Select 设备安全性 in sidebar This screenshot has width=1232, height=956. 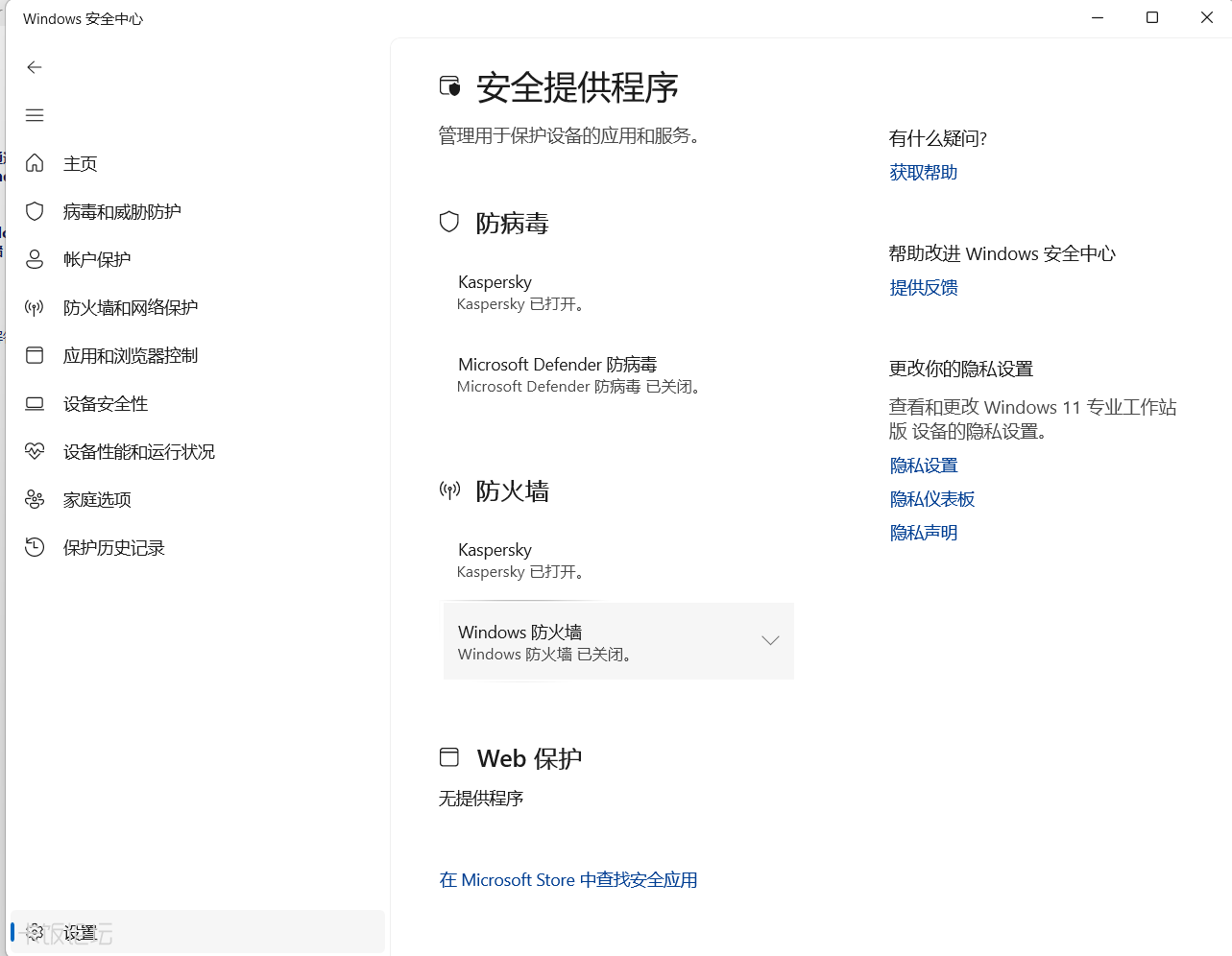(x=197, y=403)
